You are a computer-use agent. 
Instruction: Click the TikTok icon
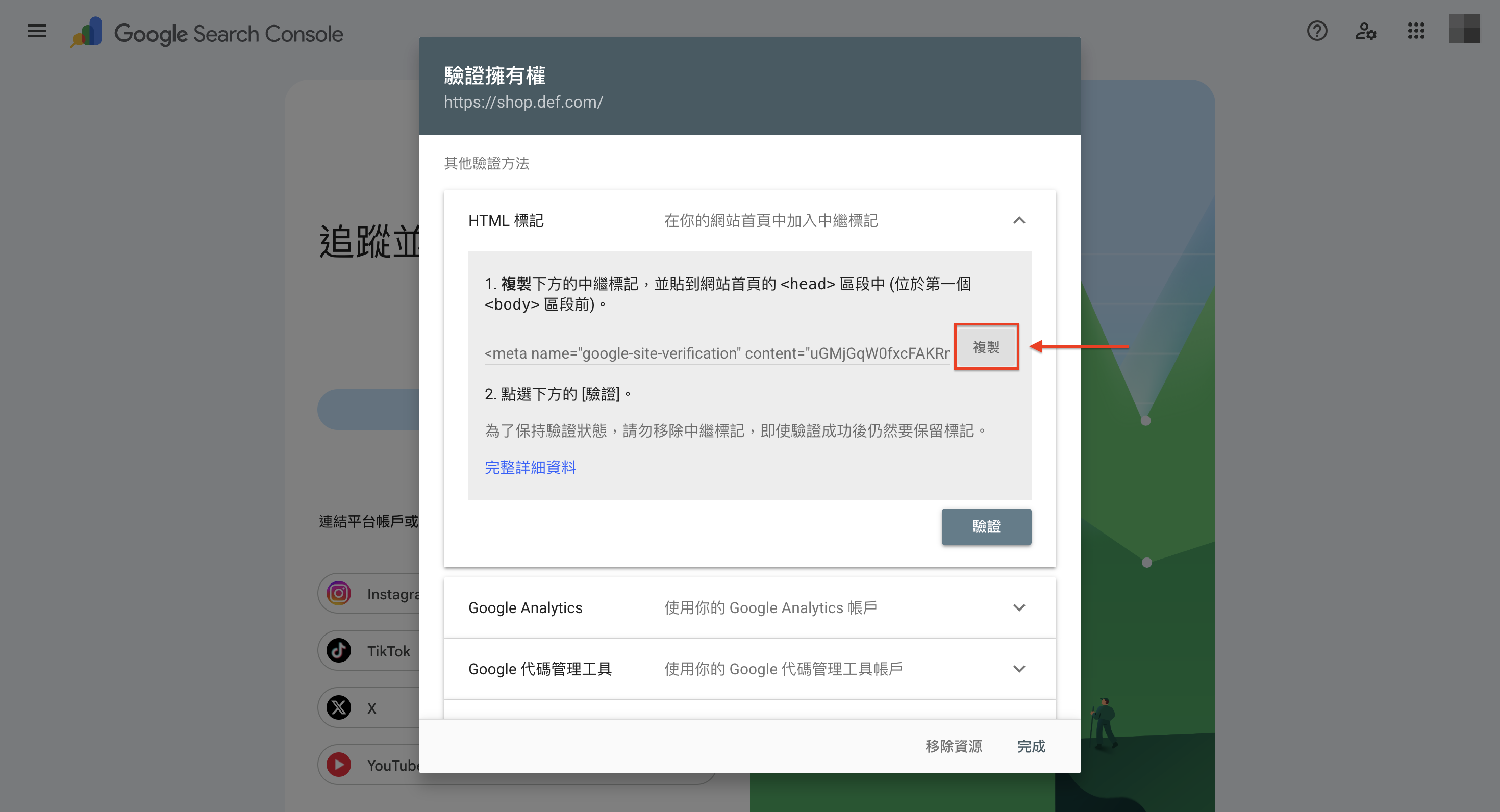338,650
